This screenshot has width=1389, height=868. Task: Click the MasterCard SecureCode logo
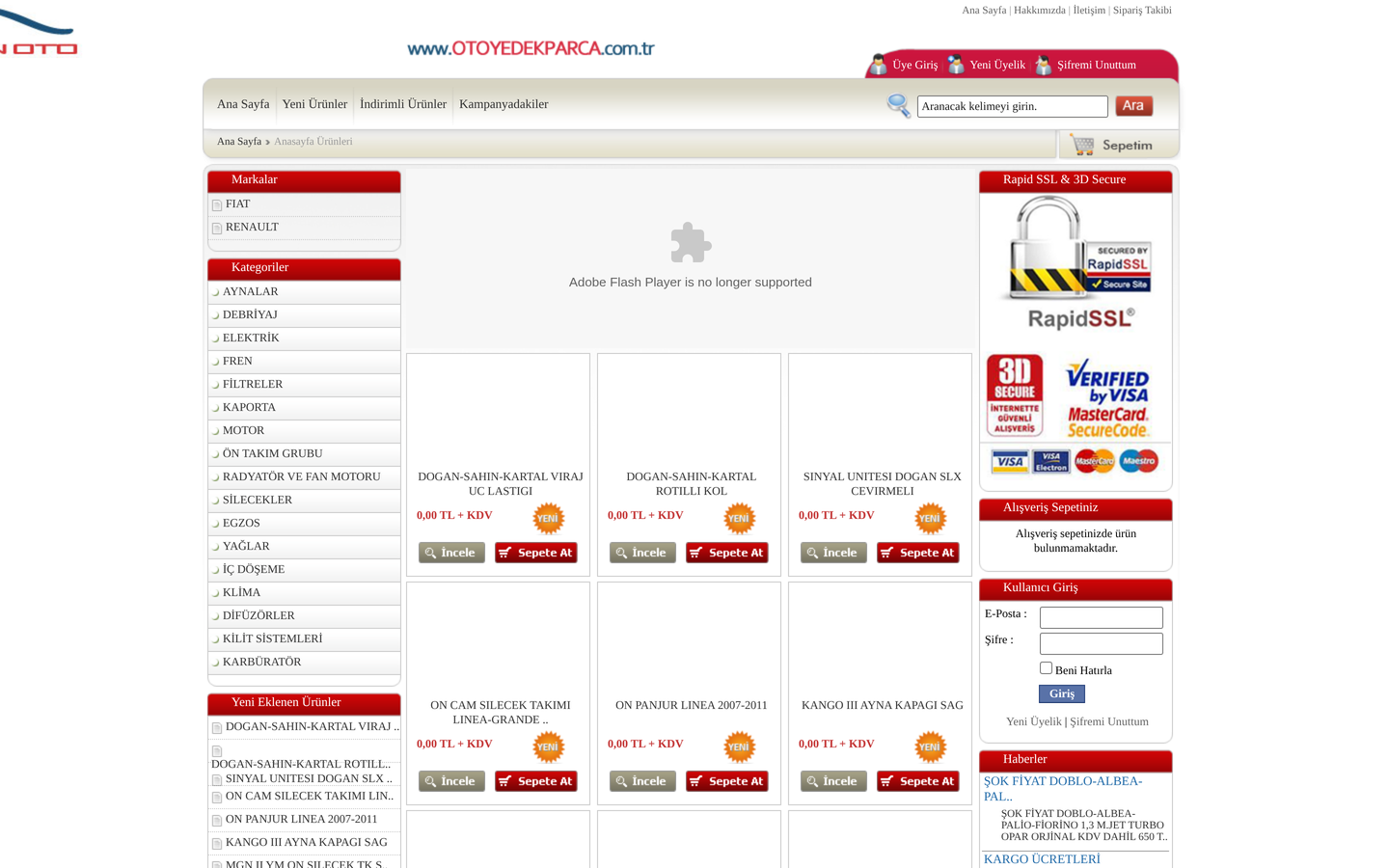[x=1107, y=422]
